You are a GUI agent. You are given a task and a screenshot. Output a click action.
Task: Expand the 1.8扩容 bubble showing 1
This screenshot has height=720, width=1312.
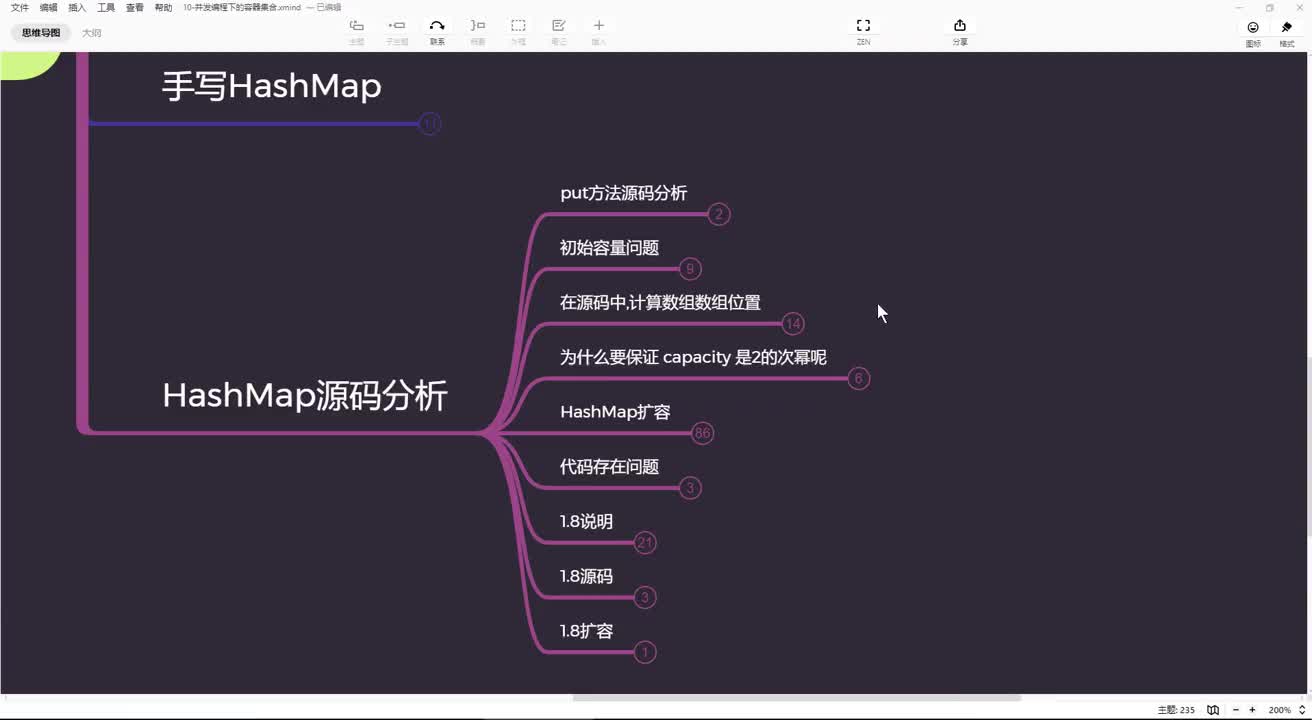(x=645, y=652)
